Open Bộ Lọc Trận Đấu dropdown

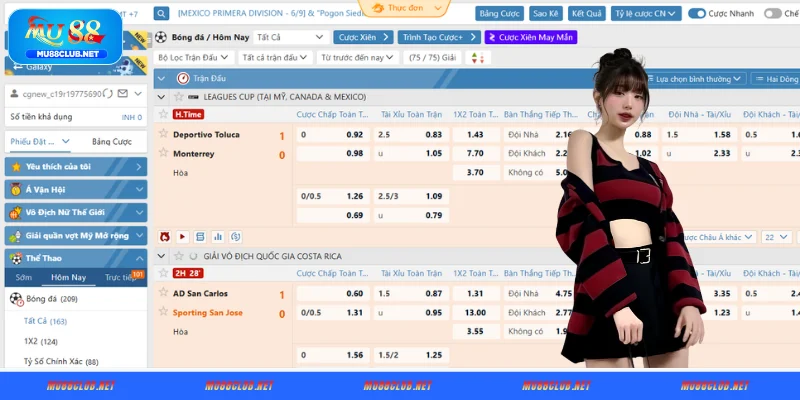click(x=194, y=58)
